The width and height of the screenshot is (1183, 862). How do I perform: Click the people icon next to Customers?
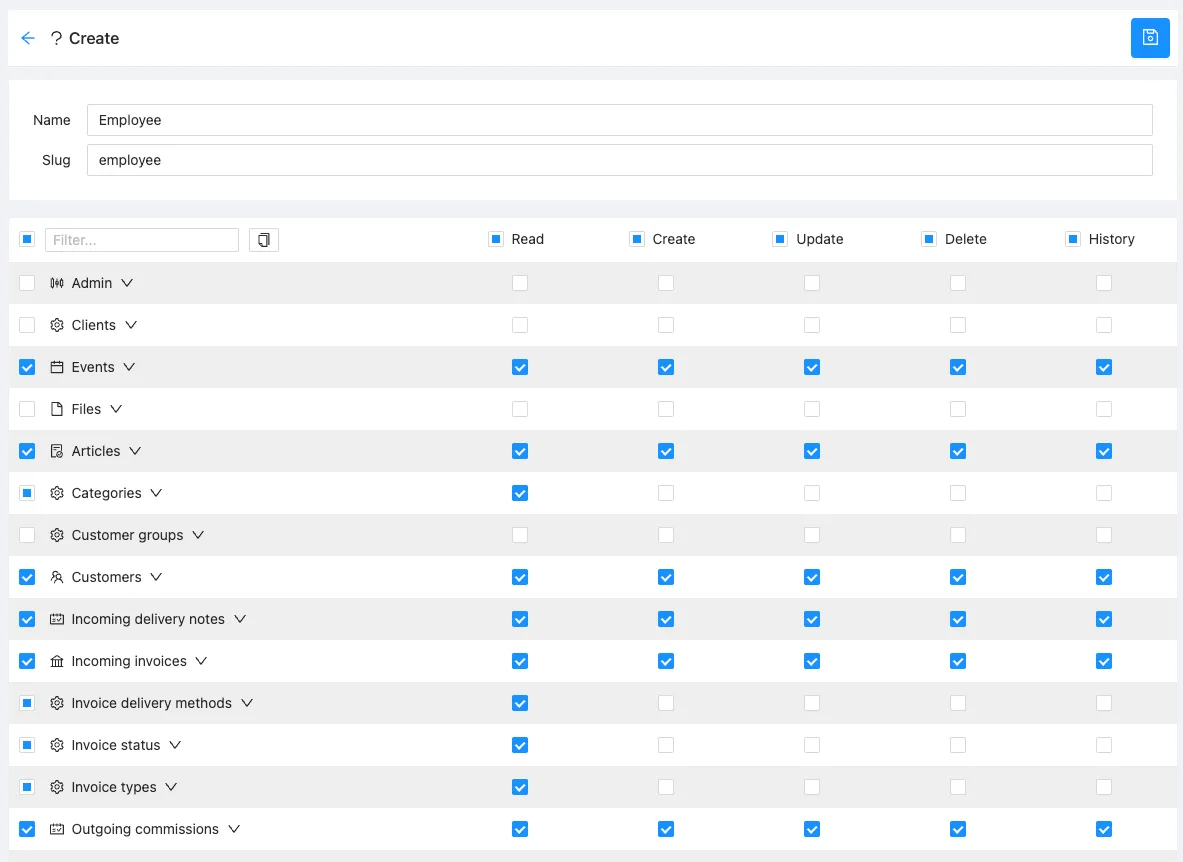pyautogui.click(x=57, y=577)
